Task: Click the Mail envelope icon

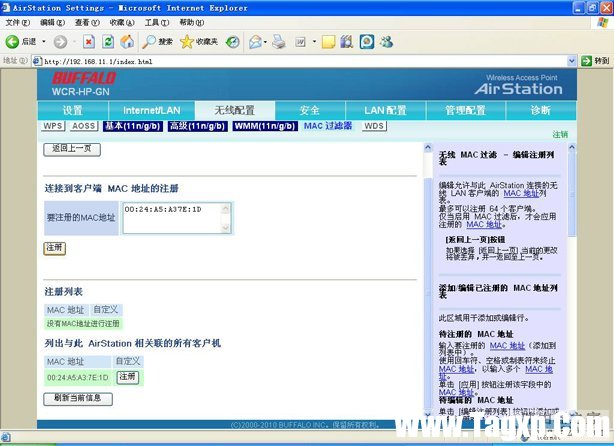Action: [x=255, y=42]
